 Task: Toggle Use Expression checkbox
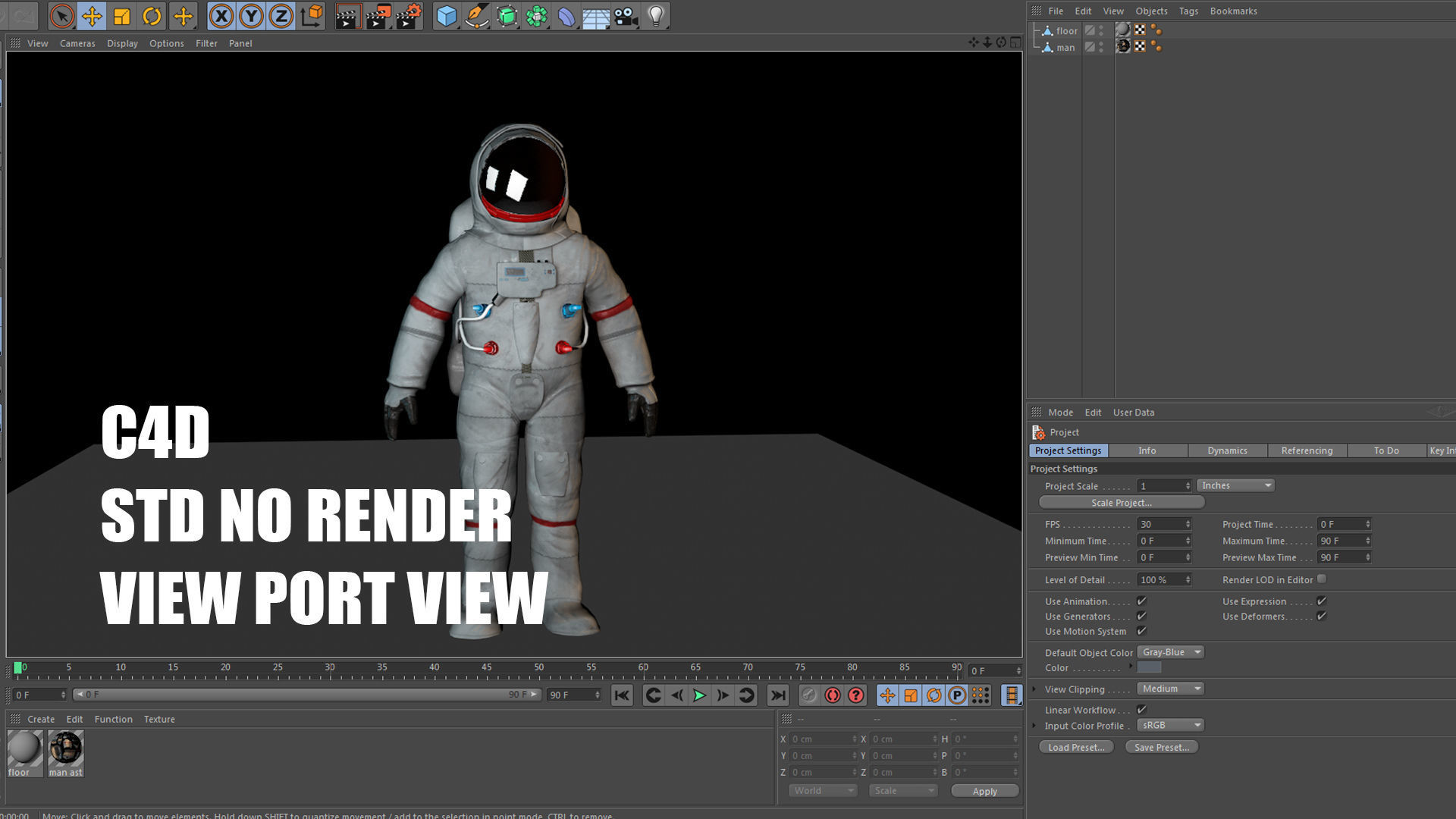tap(1322, 601)
